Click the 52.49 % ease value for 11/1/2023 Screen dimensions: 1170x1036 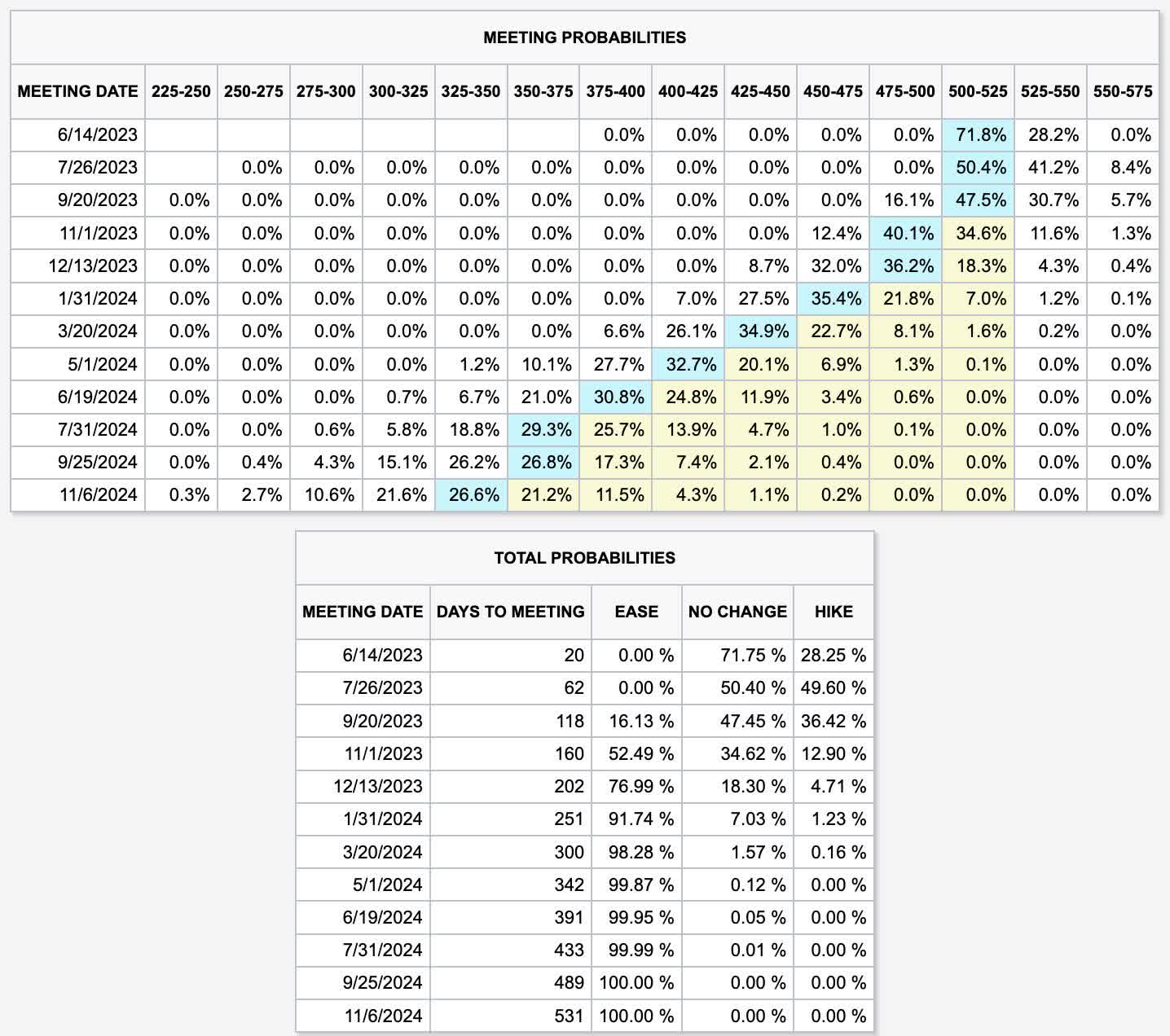click(x=636, y=754)
